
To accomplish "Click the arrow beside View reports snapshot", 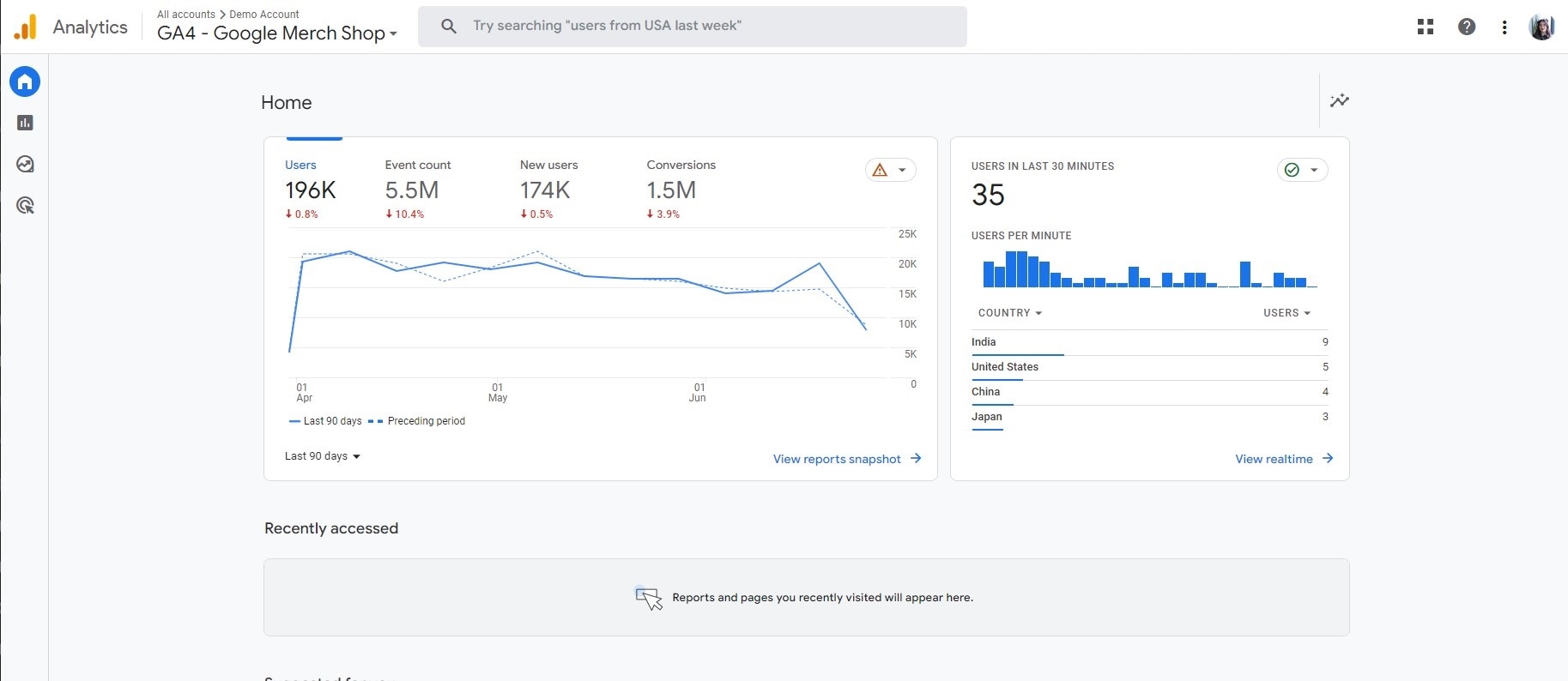I will 916,458.
